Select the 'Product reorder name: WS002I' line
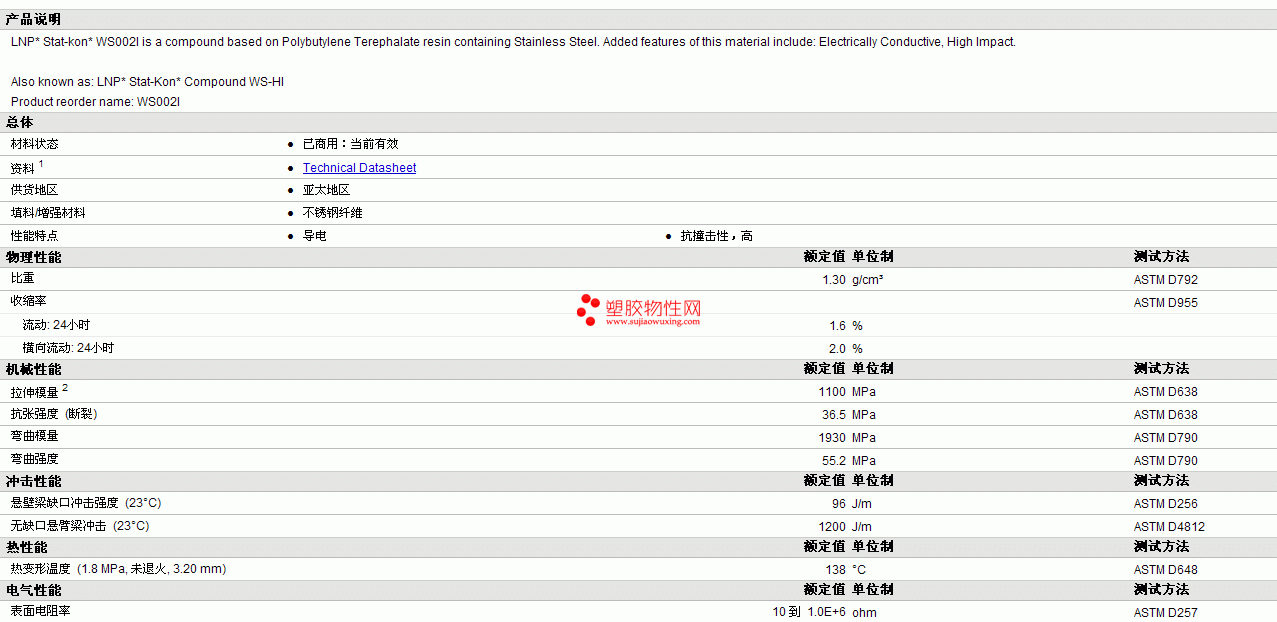The height and width of the screenshot is (622, 1277). coord(95,102)
